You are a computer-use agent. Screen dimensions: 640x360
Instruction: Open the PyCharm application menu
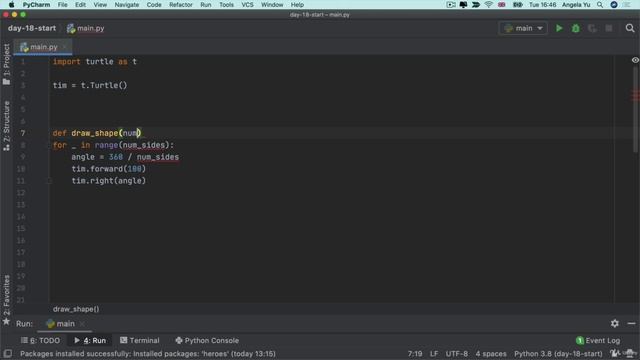(x=36, y=4)
